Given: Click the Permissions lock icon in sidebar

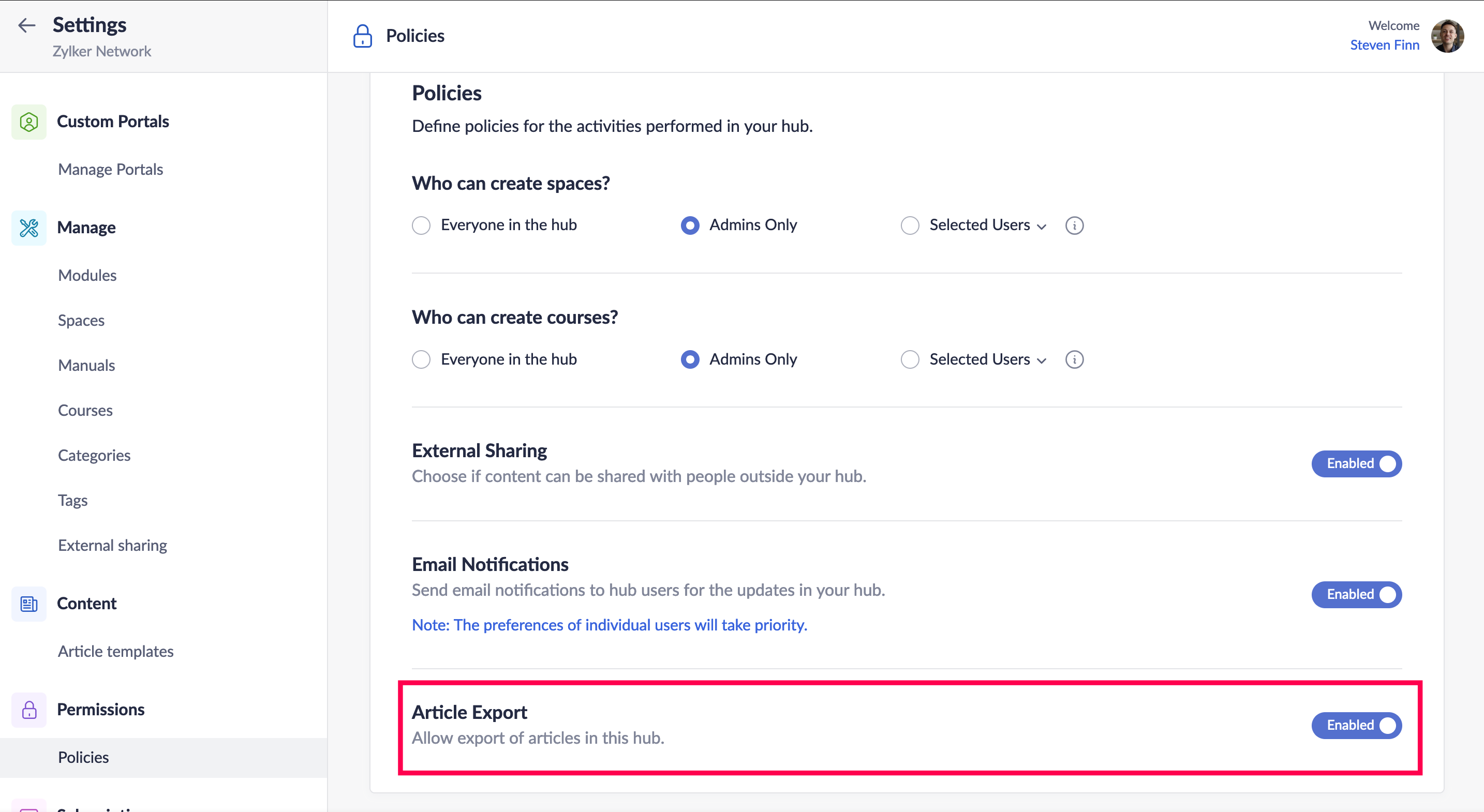Looking at the screenshot, I should (x=29, y=710).
